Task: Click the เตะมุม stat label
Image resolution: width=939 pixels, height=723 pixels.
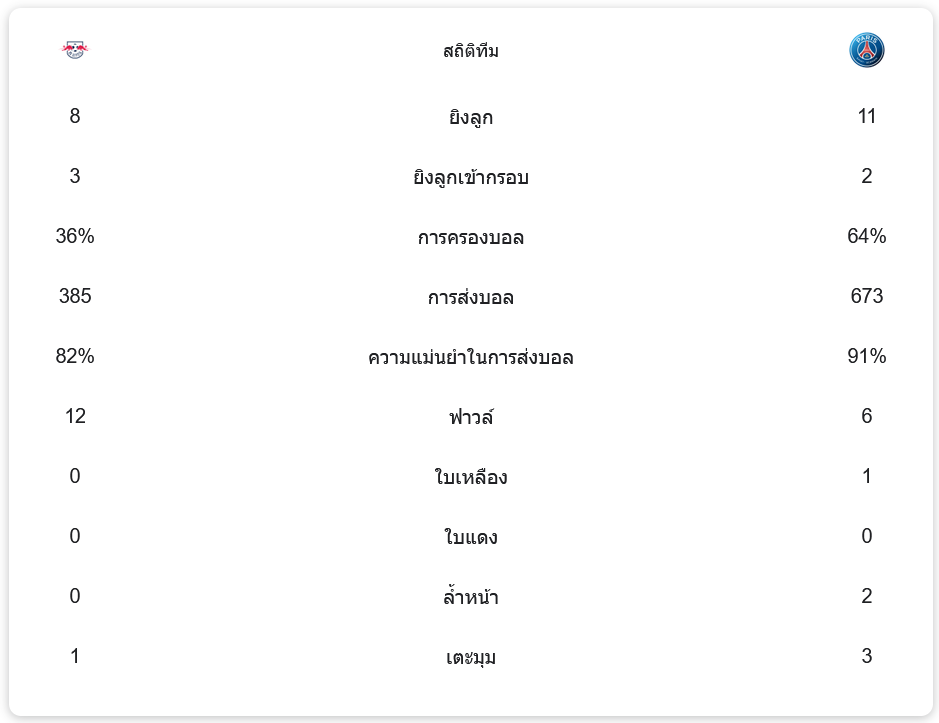Action: click(470, 658)
